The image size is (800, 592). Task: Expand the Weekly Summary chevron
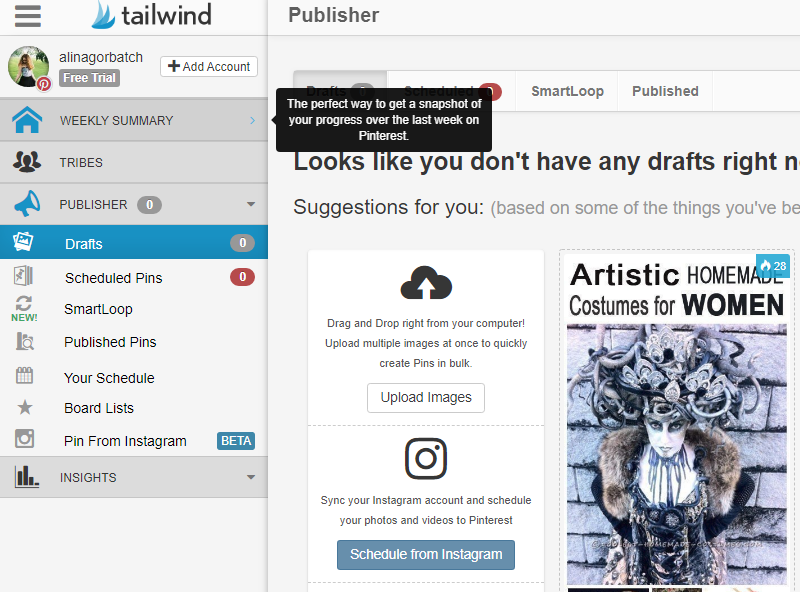[253, 120]
